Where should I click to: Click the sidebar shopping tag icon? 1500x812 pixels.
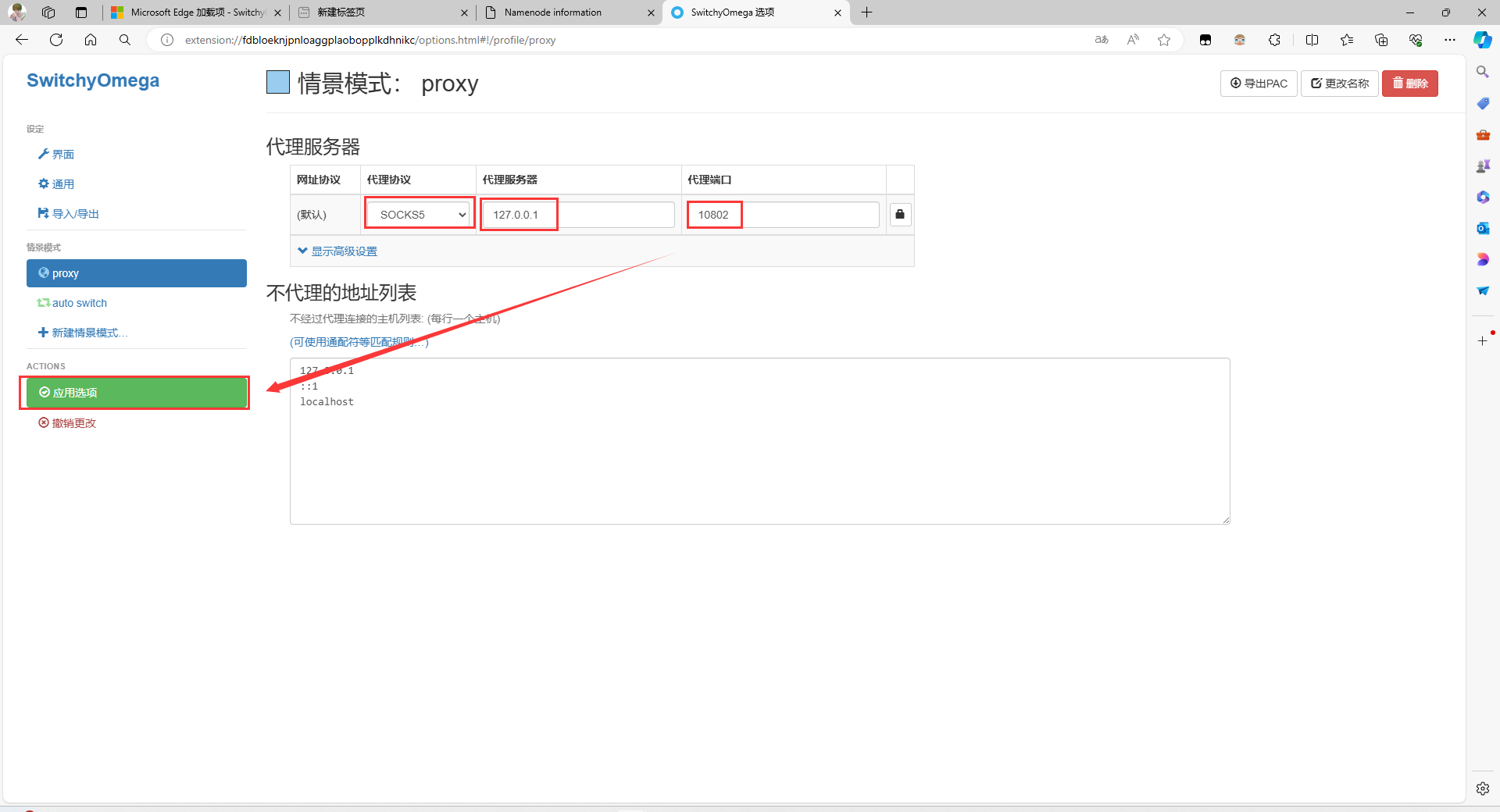tap(1482, 103)
